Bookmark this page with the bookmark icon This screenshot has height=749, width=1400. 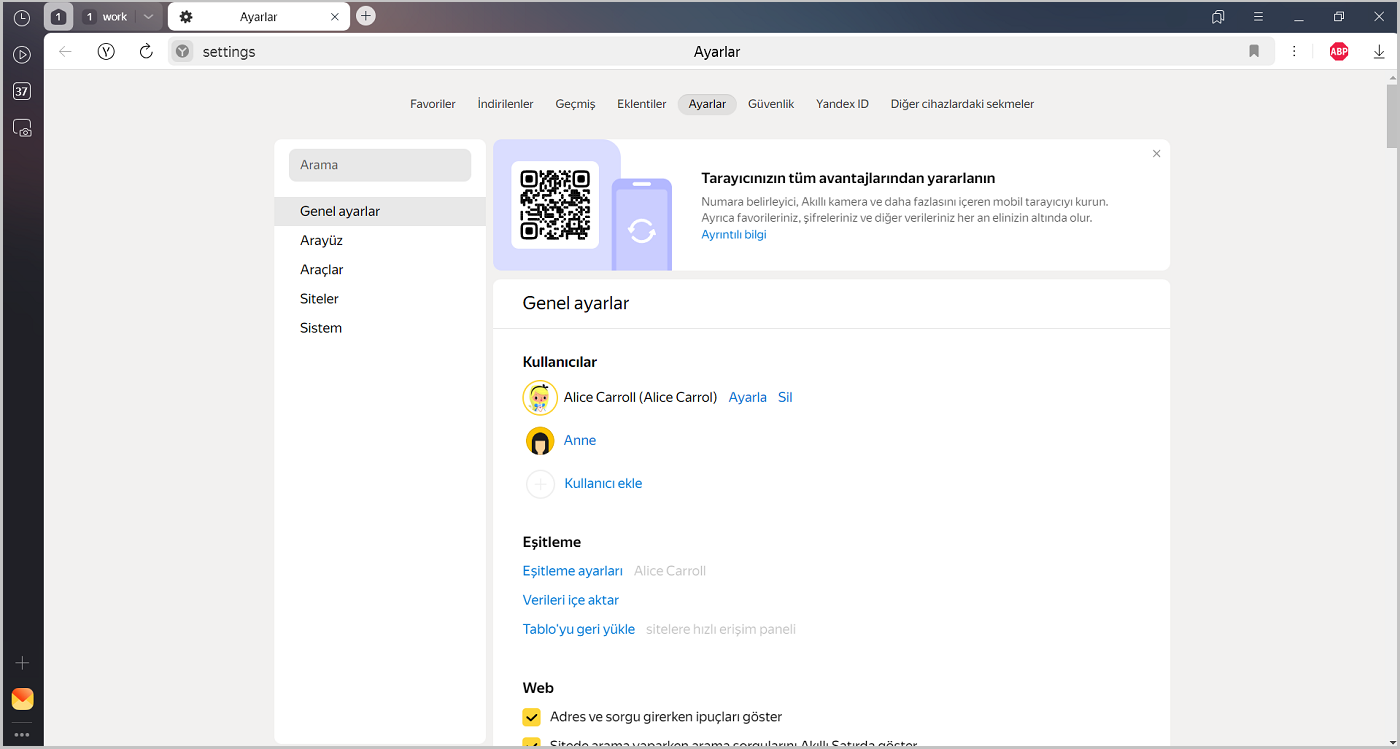click(x=1254, y=52)
